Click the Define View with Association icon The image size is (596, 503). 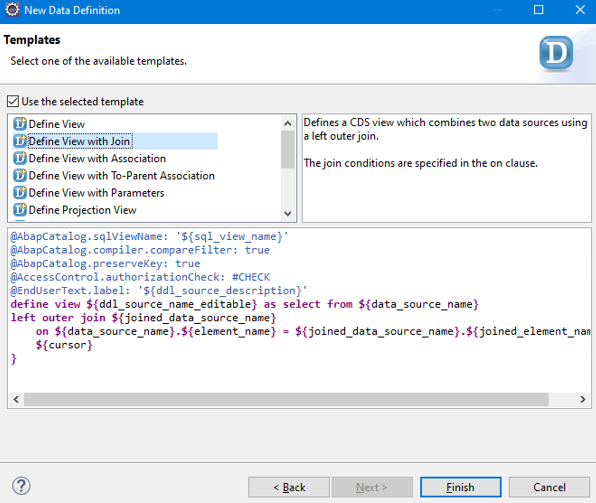pos(20,158)
